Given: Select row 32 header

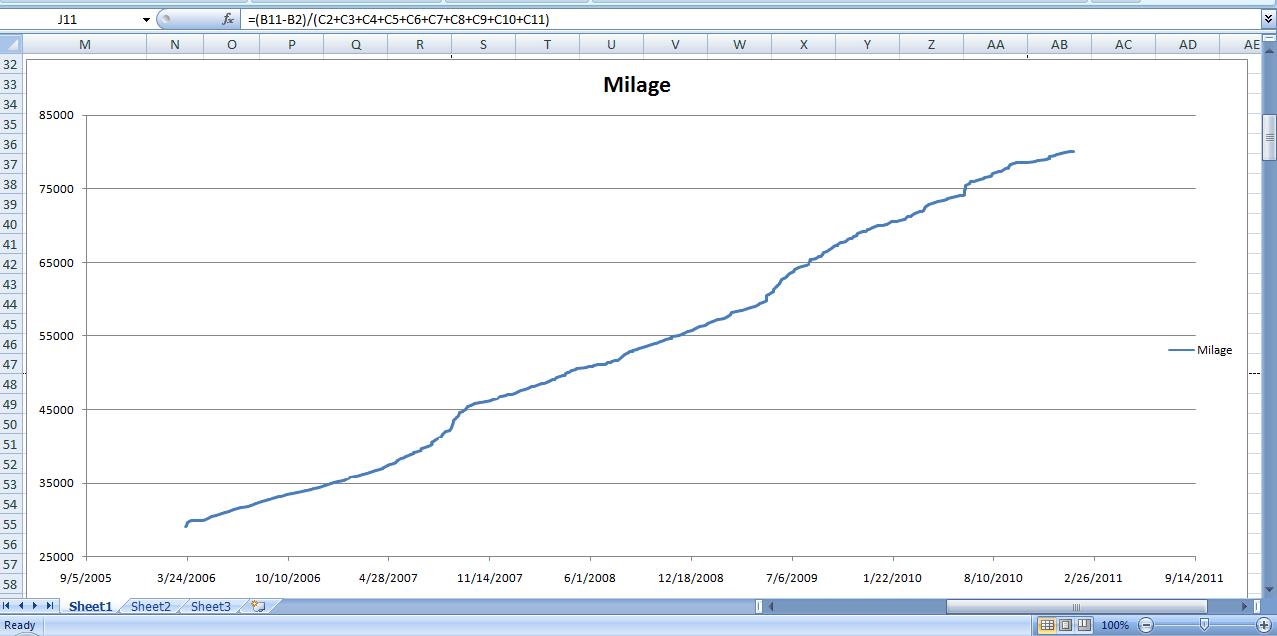Looking at the screenshot, I should click(x=11, y=64).
